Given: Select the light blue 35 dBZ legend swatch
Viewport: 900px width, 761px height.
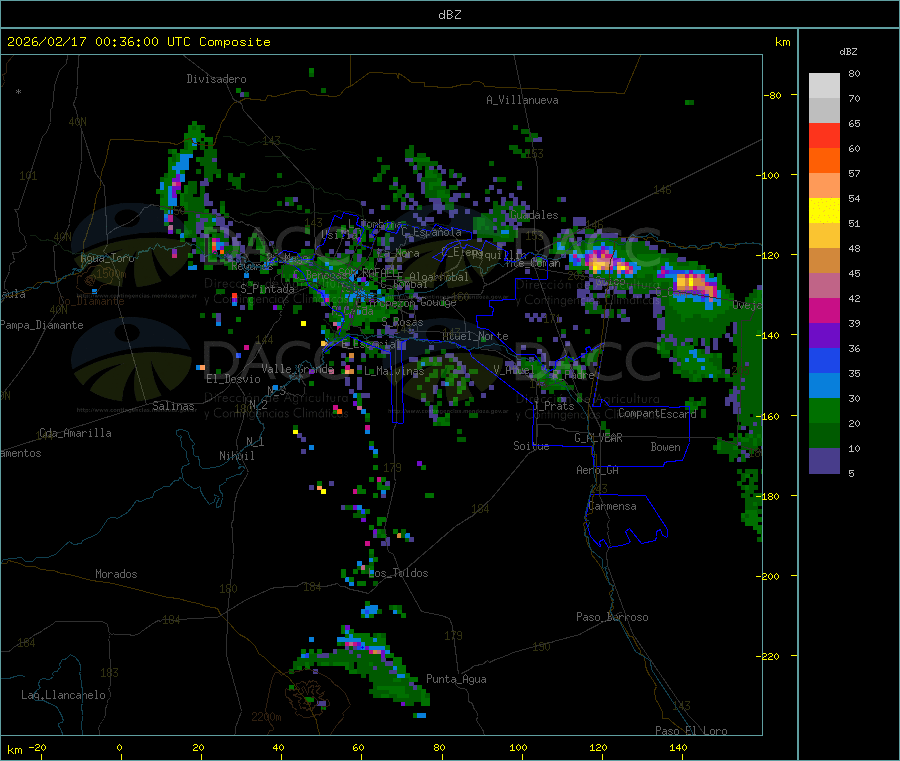Looking at the screenshot, I should [x=824, y=386].
